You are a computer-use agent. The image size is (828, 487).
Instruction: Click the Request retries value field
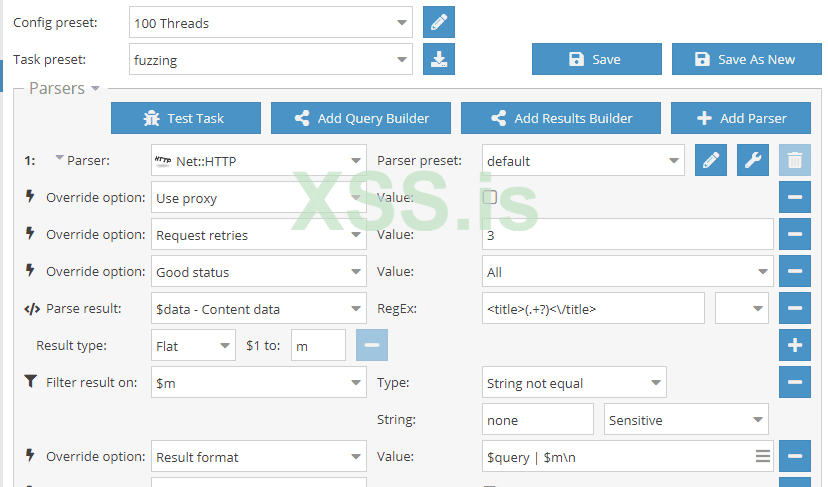[x=628, y=234]
